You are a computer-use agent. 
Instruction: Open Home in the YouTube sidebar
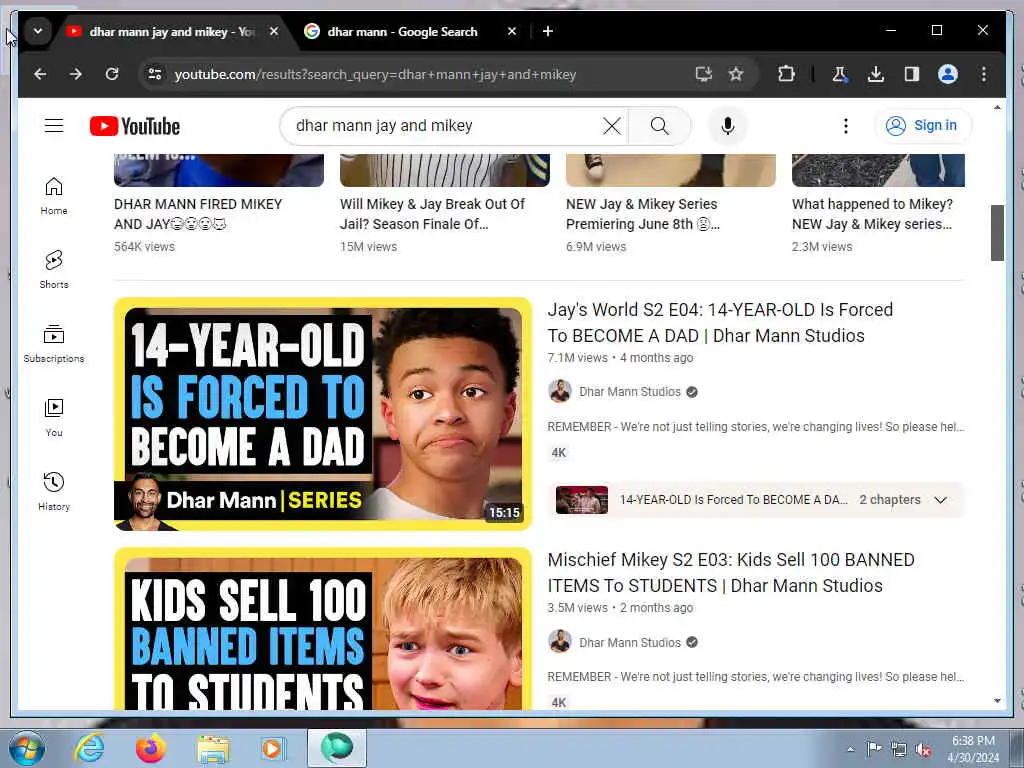tap(54, 196)
